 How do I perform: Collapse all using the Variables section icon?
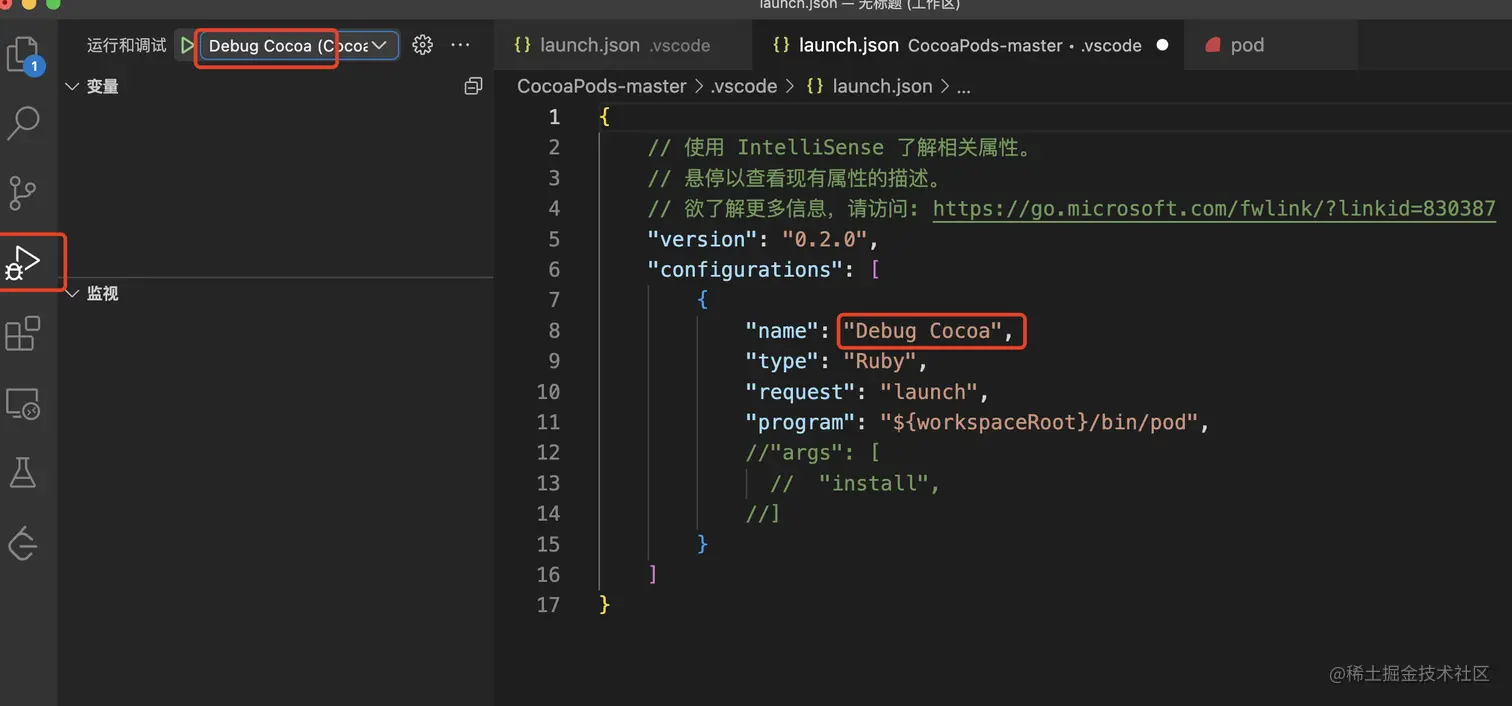[x=474, y=86]
